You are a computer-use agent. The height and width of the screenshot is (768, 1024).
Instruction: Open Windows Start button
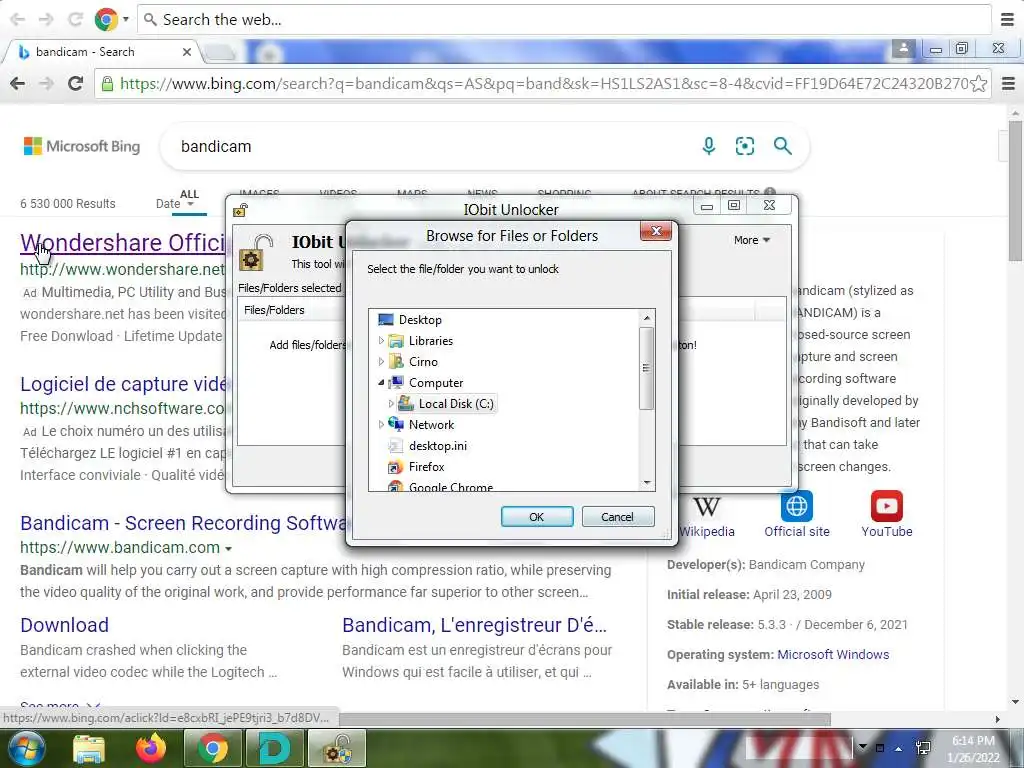pos(26,748)
